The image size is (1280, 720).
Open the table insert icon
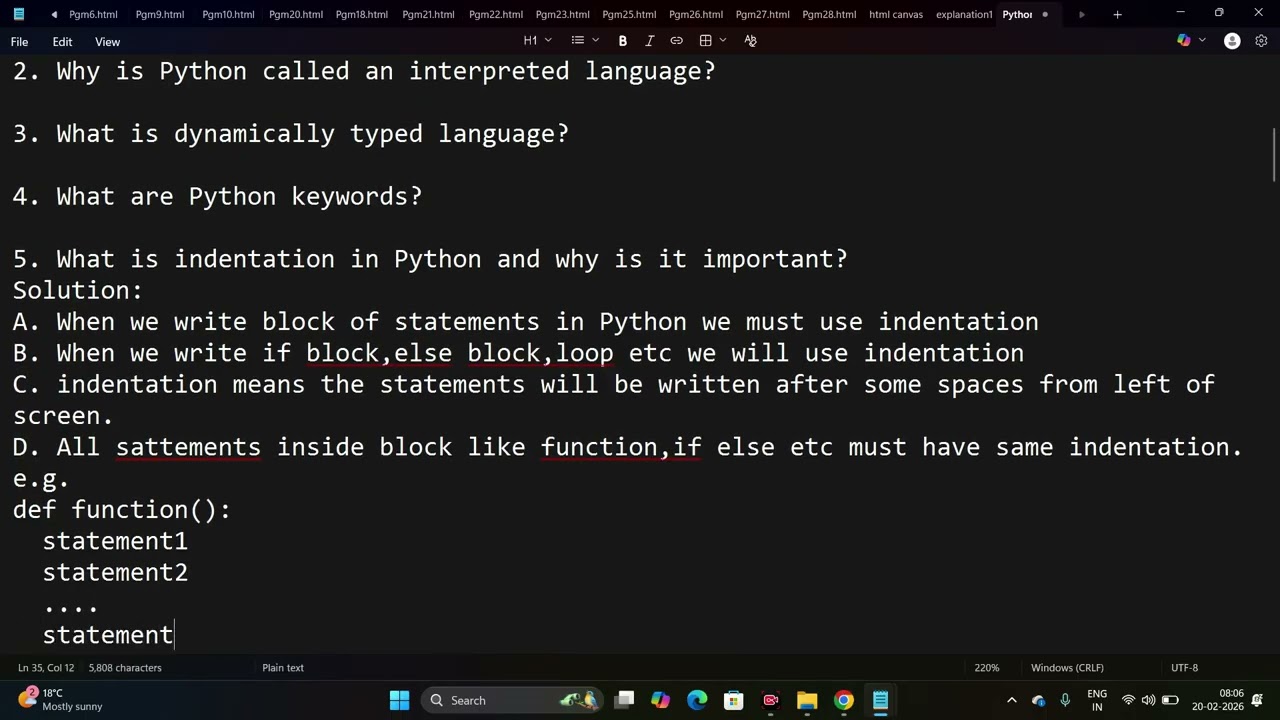(x=705, y=41)
